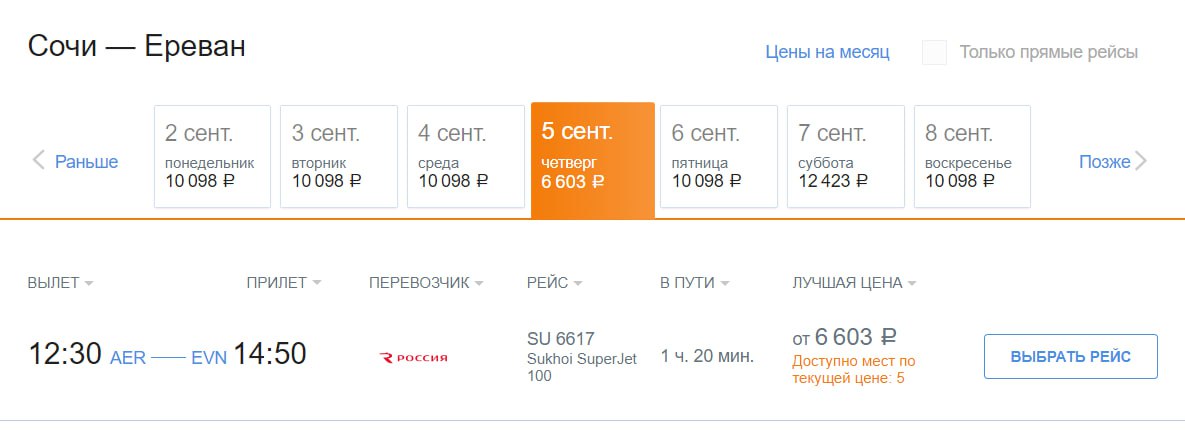Choose the 4 сент. среда date
The width and height of the screenshot is (1185, 438).
[465, 157]
